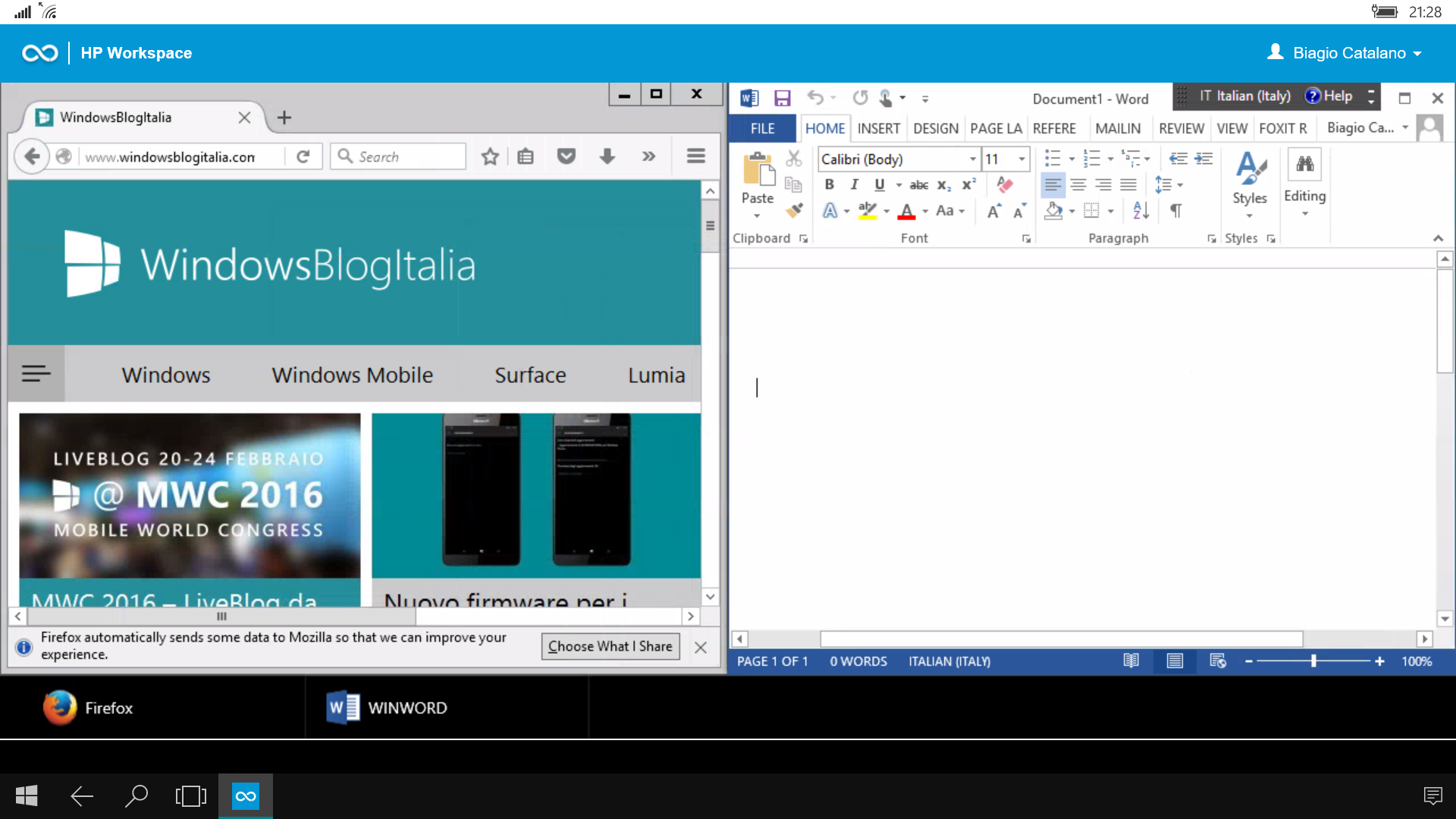Viewport: 1456px width, 819px height.
Task: Click the font color red swatch button
Action: (x=906, y=211)
